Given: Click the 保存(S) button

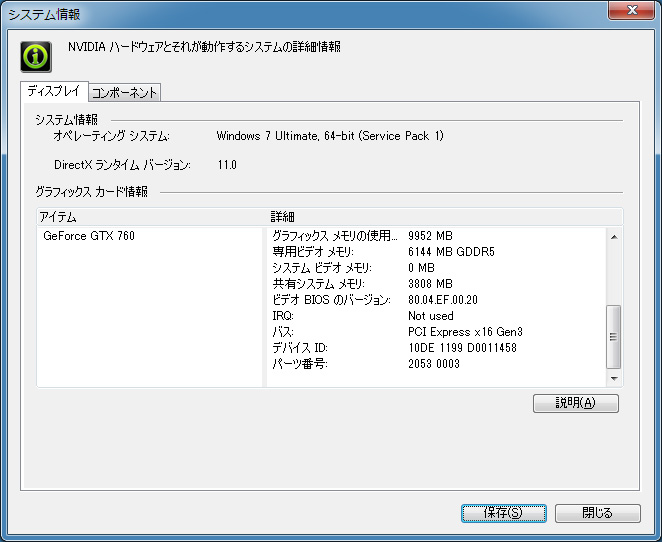Looking at the screenshot, I should [504, 513].
